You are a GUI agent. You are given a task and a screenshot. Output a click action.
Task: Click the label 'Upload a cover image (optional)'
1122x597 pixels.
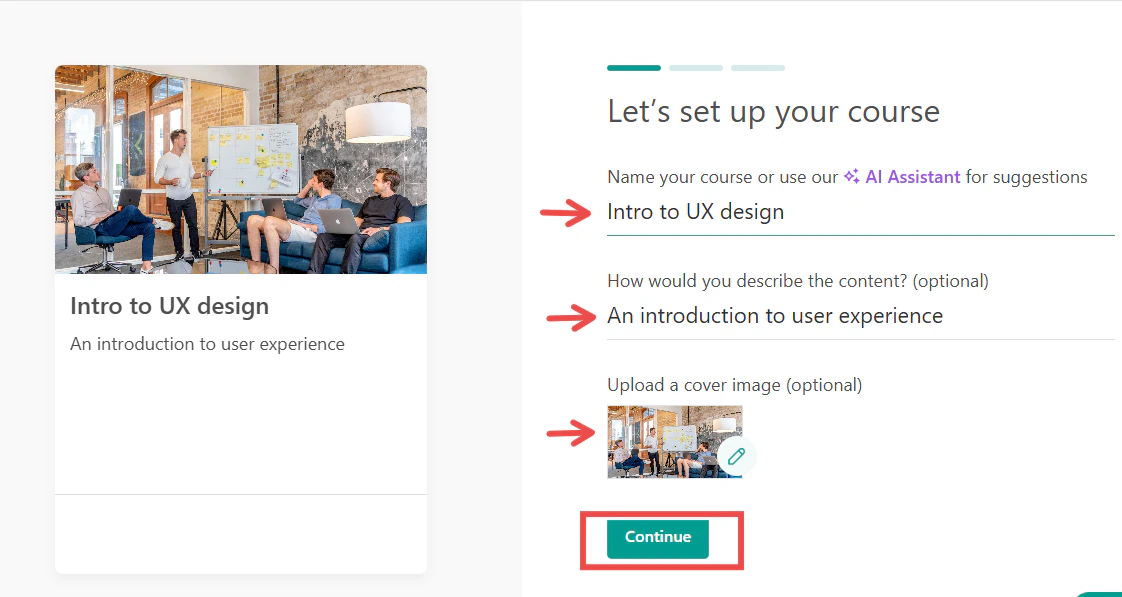point(735,386)
